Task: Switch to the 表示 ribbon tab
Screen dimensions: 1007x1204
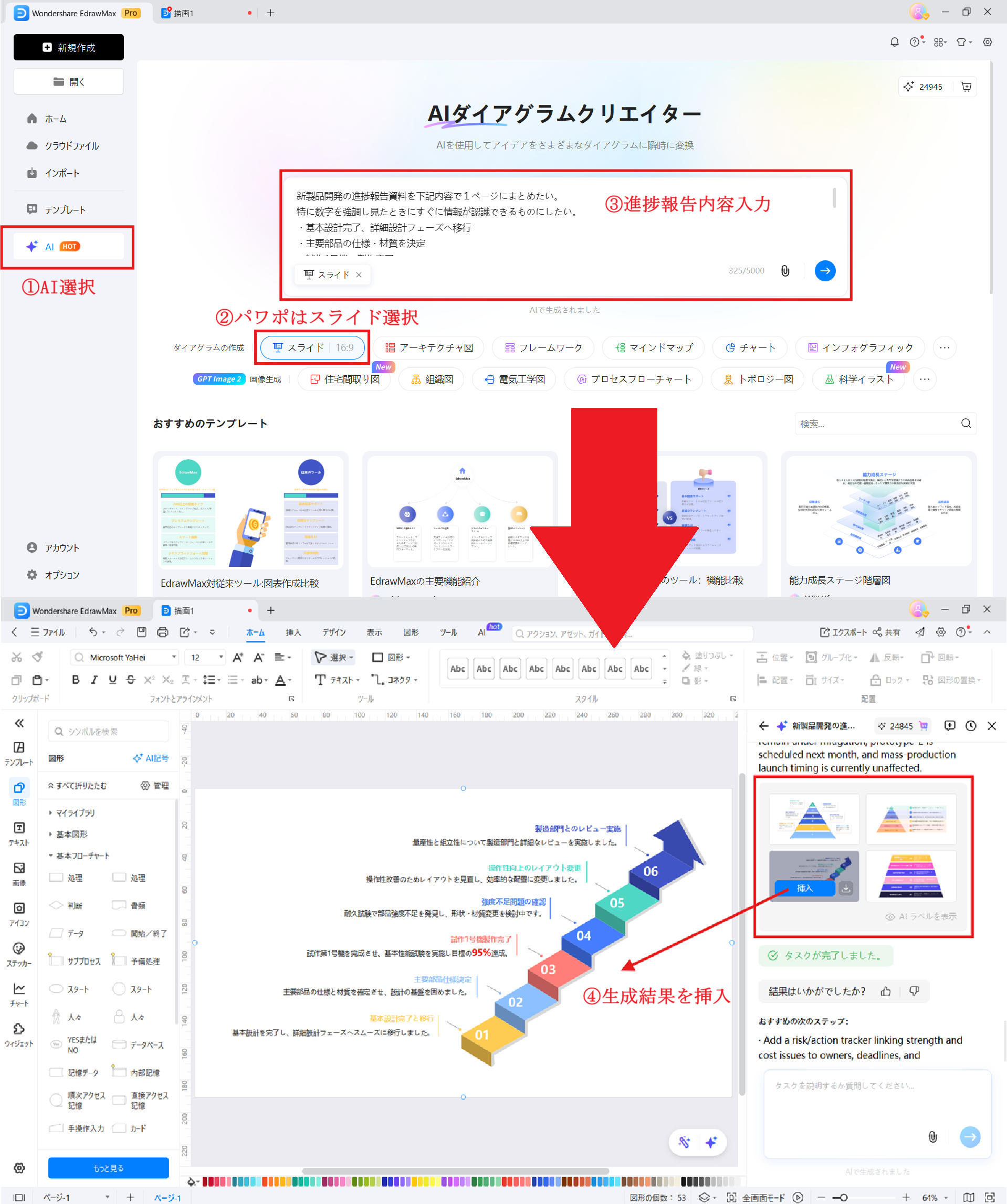Action: [374, 632]
